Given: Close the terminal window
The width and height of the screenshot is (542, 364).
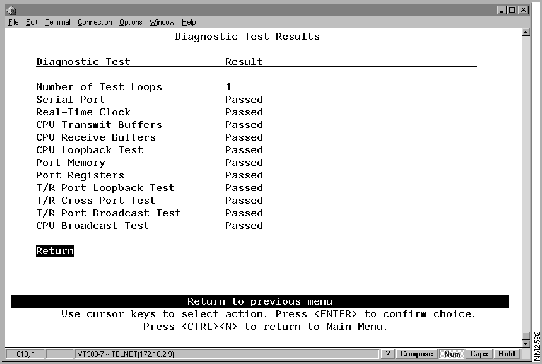Looking at the screenshot, I should (x=524, y=10).
